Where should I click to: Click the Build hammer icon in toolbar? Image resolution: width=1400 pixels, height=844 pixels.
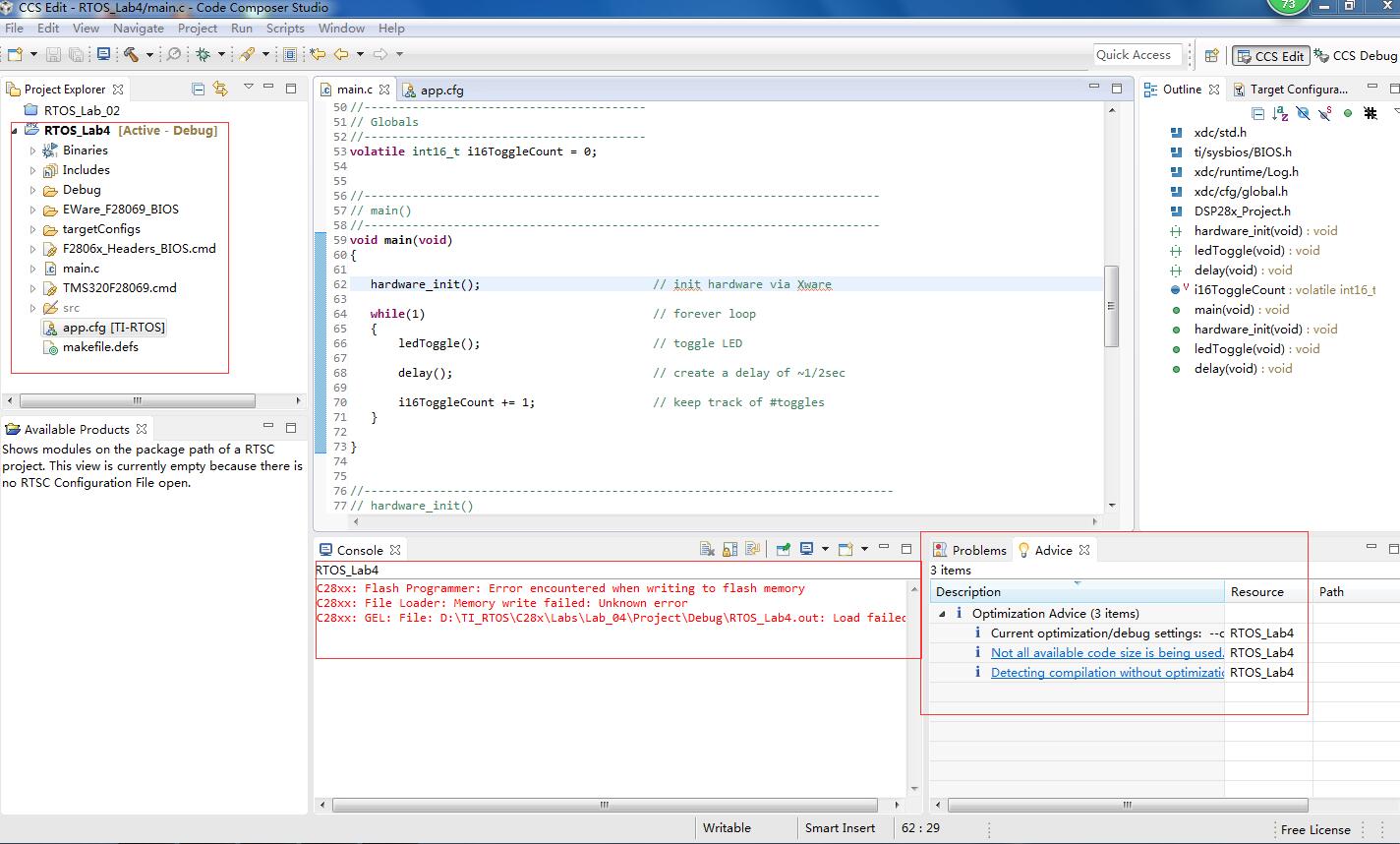[x=130, y=55]
